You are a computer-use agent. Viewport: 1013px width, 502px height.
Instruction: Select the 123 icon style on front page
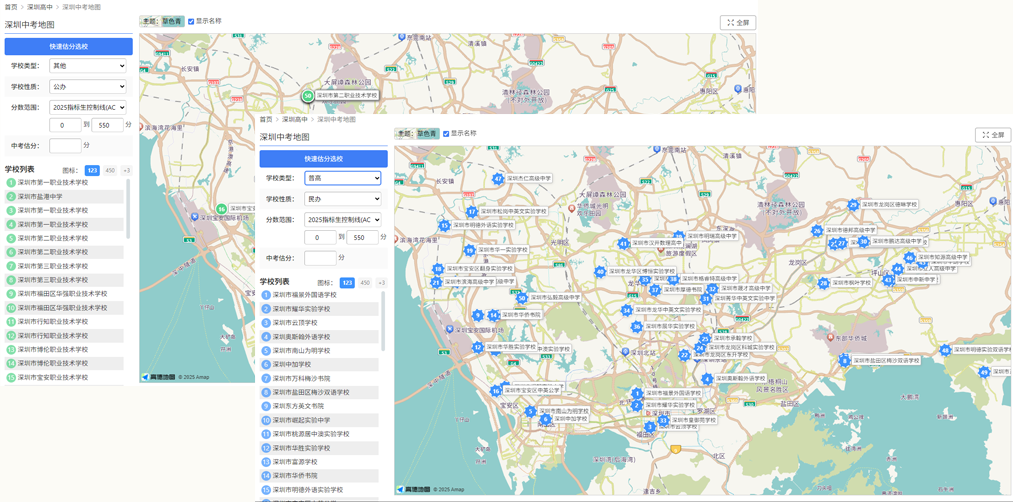tap(348, 282)
